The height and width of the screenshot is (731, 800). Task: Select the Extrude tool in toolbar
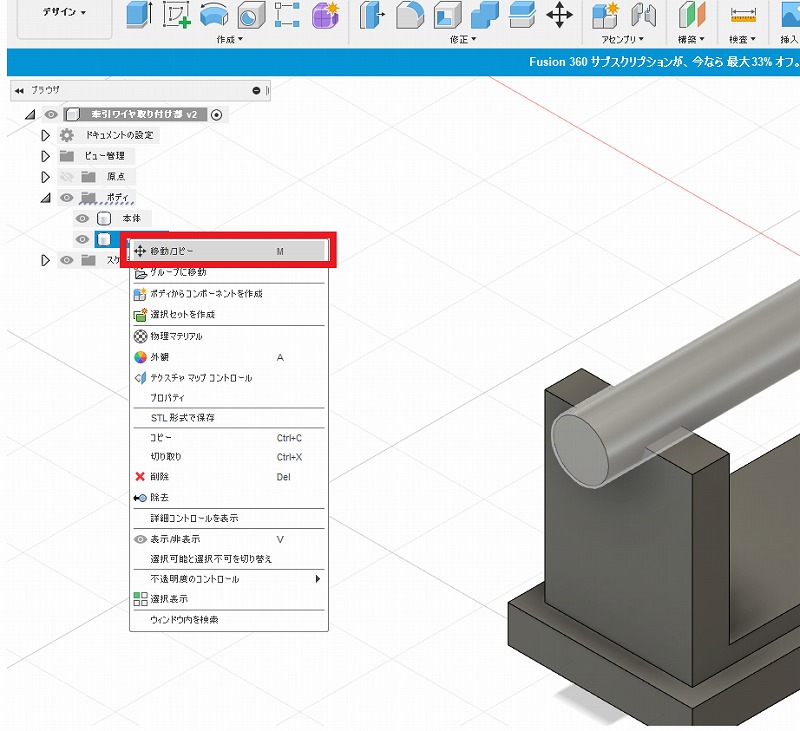point(138,14)
